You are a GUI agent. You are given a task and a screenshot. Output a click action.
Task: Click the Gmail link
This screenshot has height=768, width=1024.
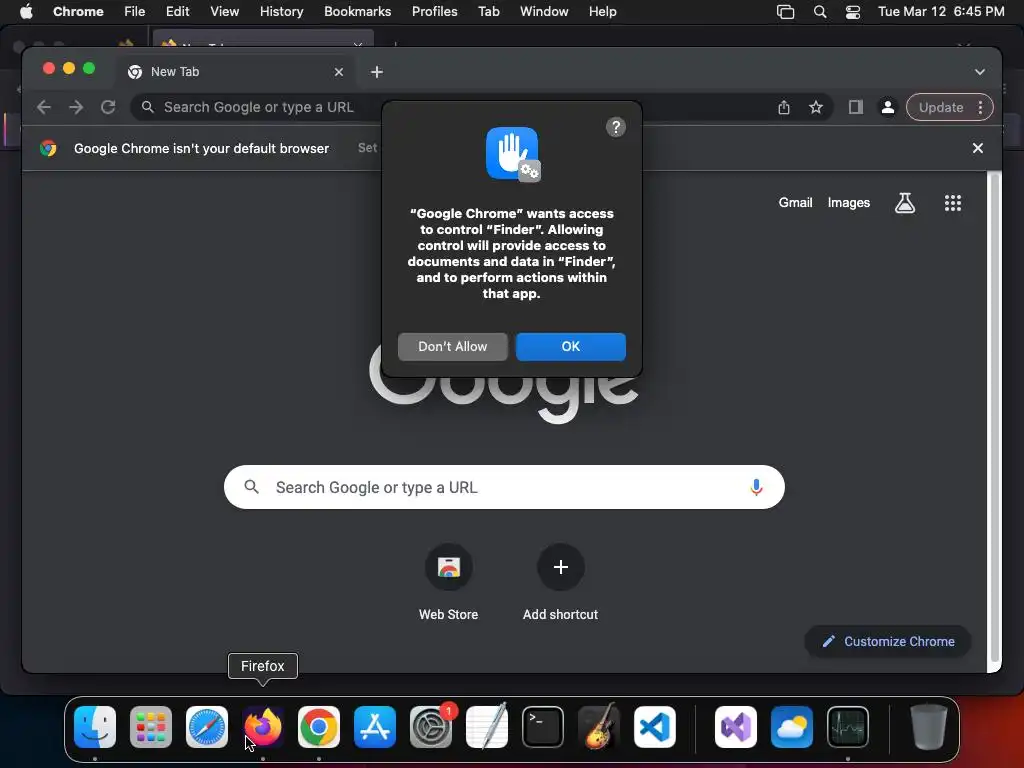click(795, 202)
